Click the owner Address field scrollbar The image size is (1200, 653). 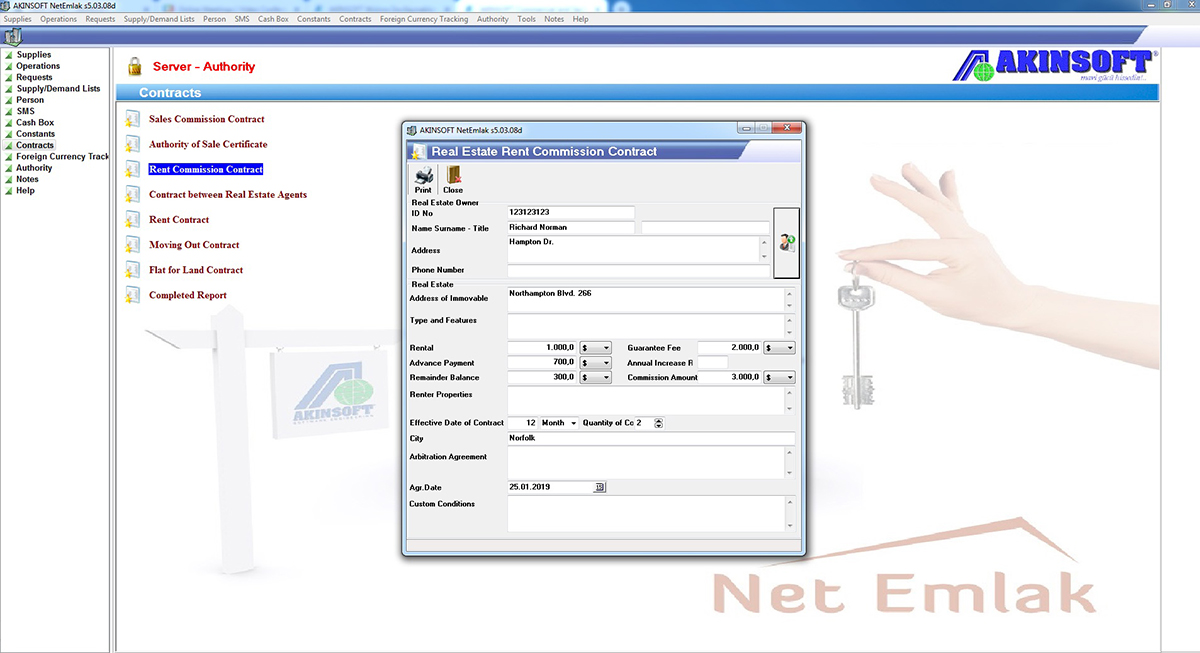point(765,250)
